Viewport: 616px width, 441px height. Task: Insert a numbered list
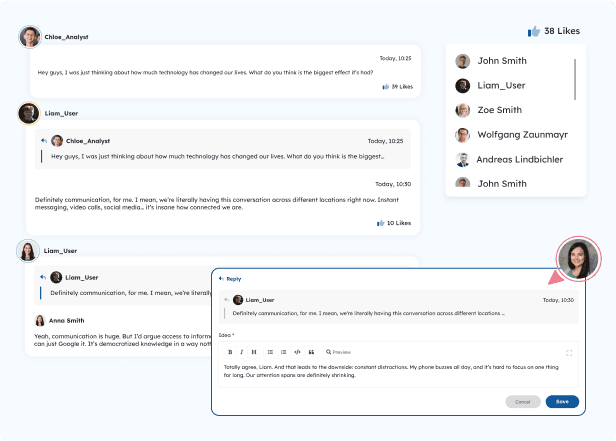click(x=284, y=352)
